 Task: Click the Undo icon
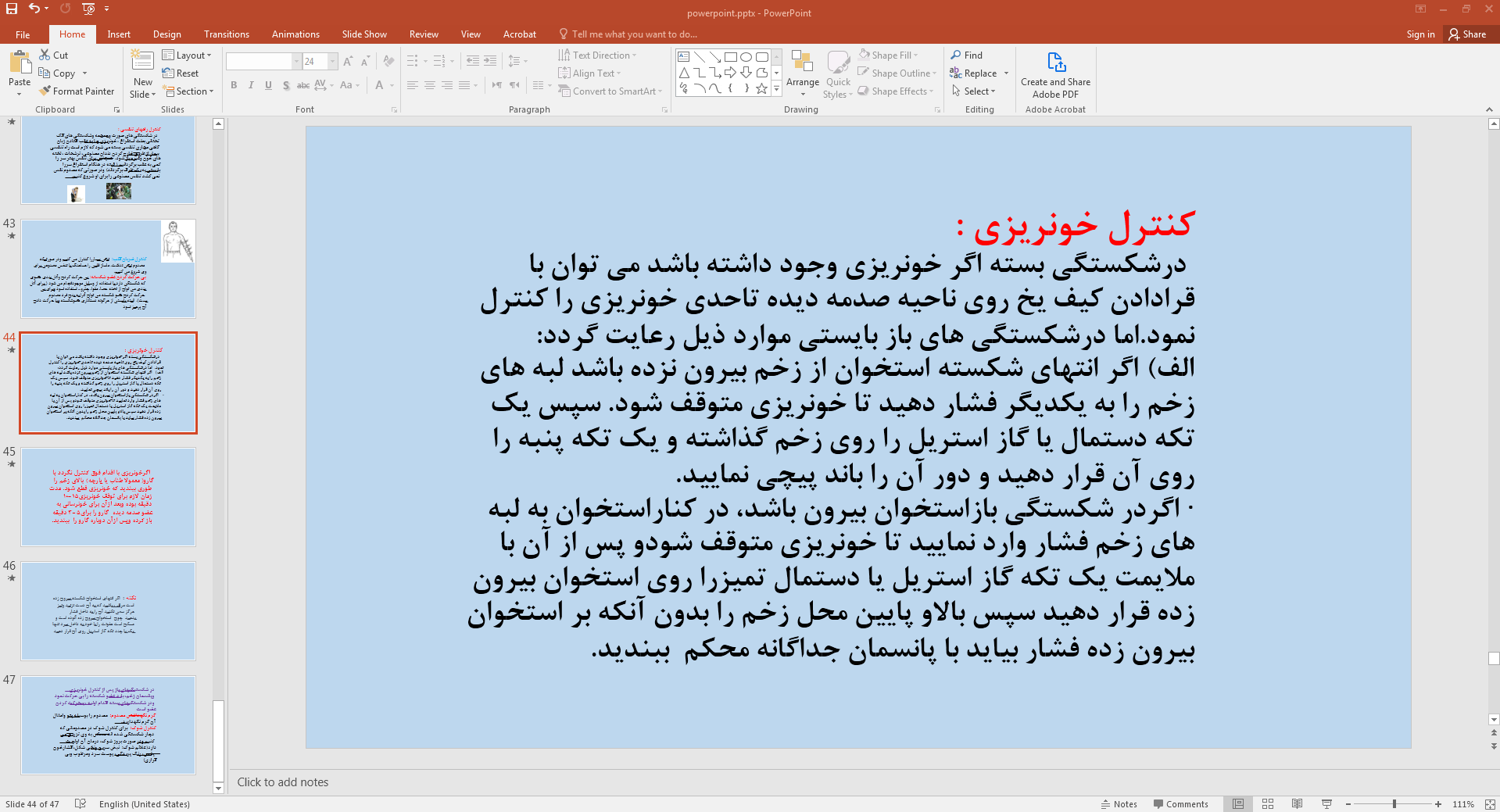pos(34,9)
